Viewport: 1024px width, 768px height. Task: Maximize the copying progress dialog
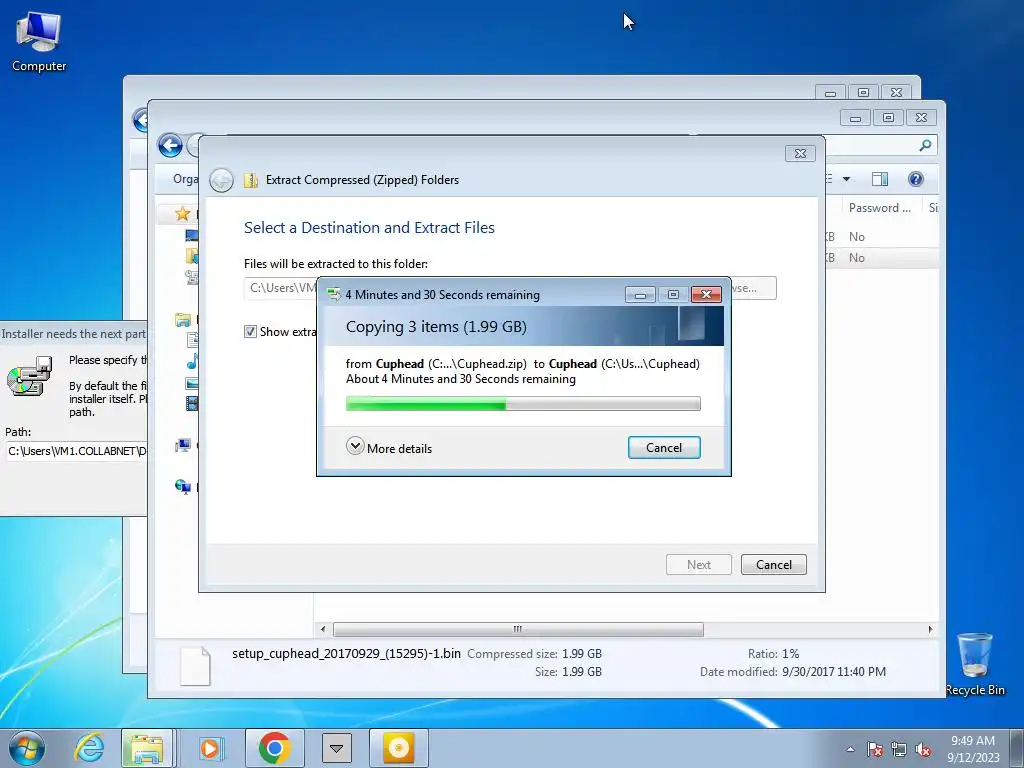[673, 295]
